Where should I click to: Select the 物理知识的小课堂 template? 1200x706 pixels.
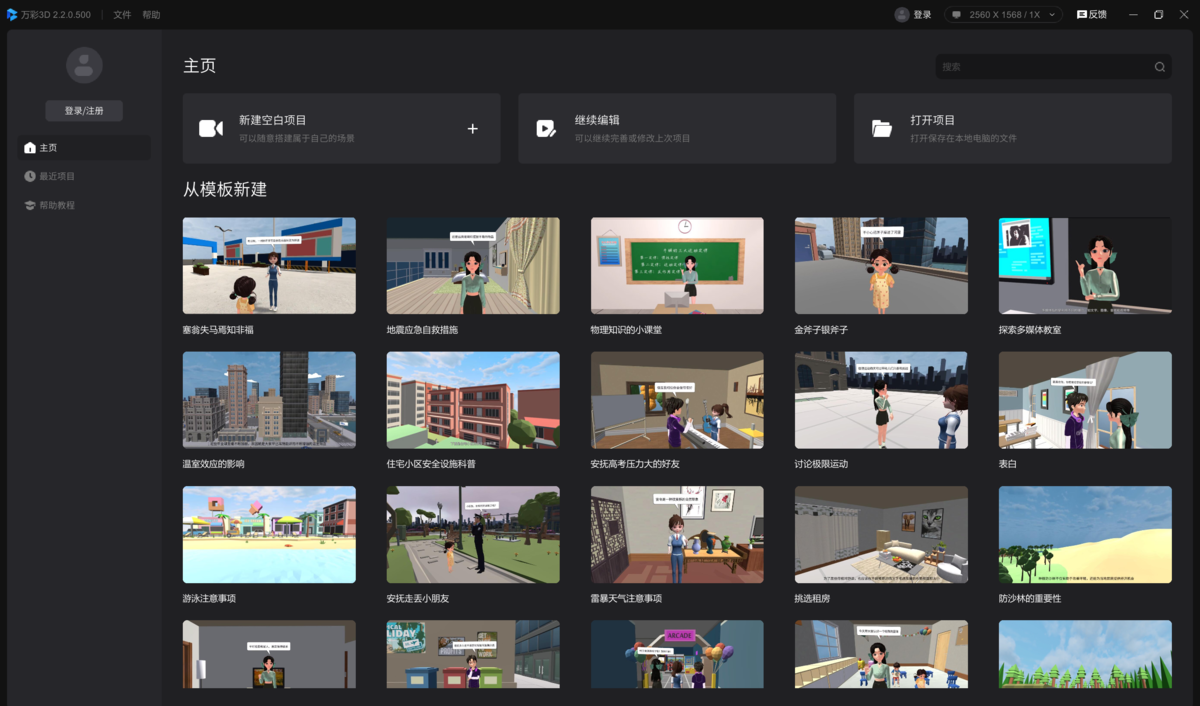[677, 265]
